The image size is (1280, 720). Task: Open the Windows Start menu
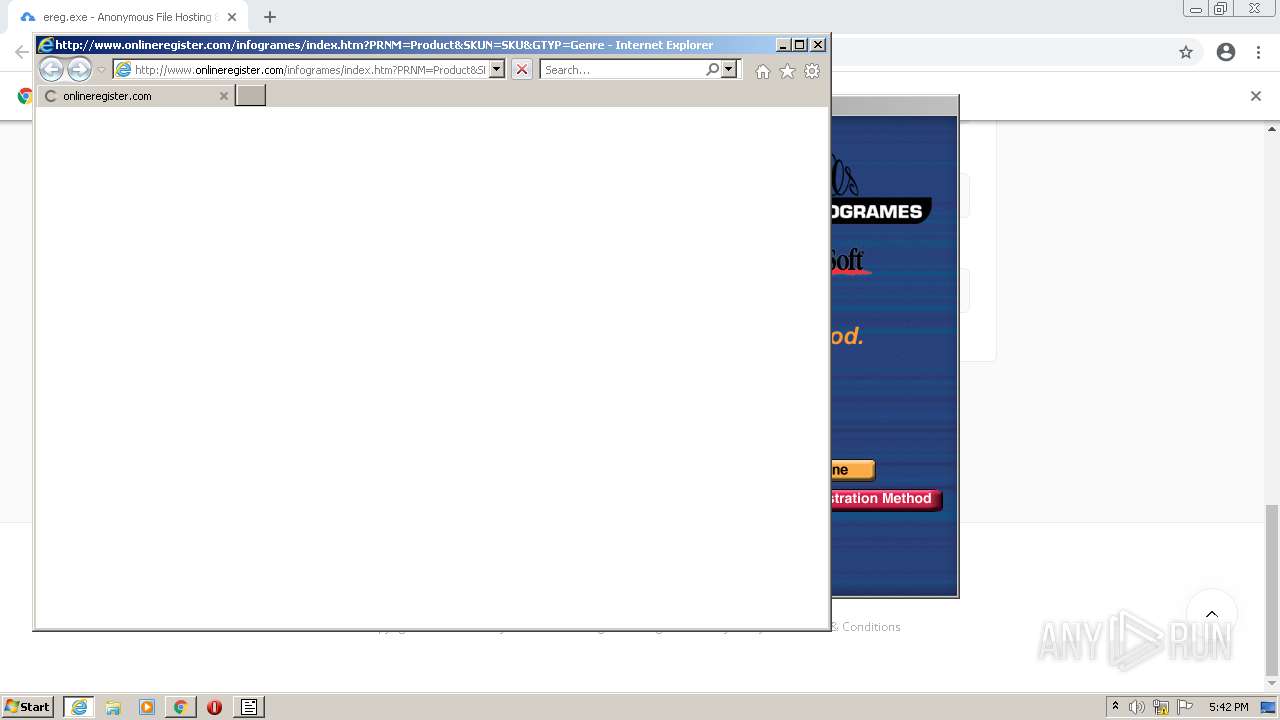coord(27,707)
